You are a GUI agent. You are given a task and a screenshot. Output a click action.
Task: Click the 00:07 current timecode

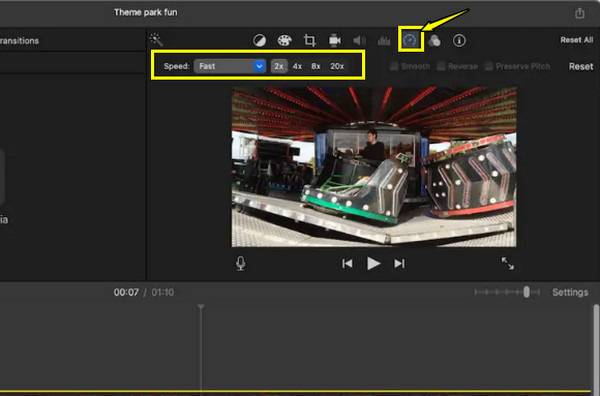[x=126, y=292]
